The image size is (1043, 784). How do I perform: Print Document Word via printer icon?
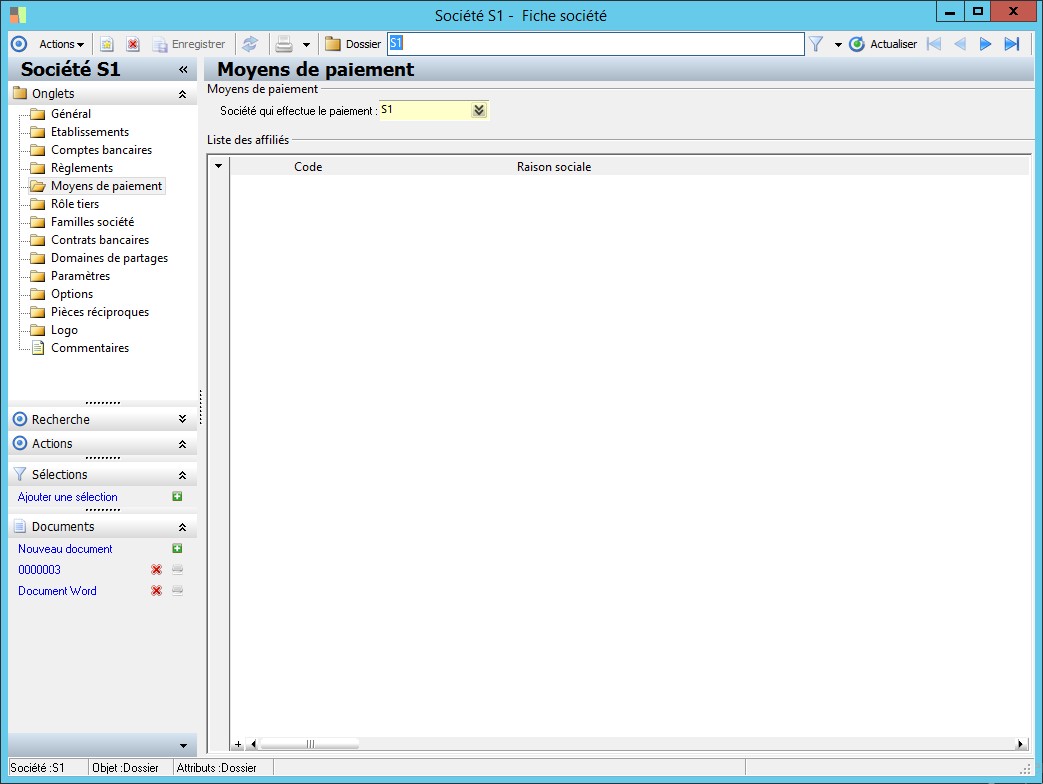[x=177, y=590]
